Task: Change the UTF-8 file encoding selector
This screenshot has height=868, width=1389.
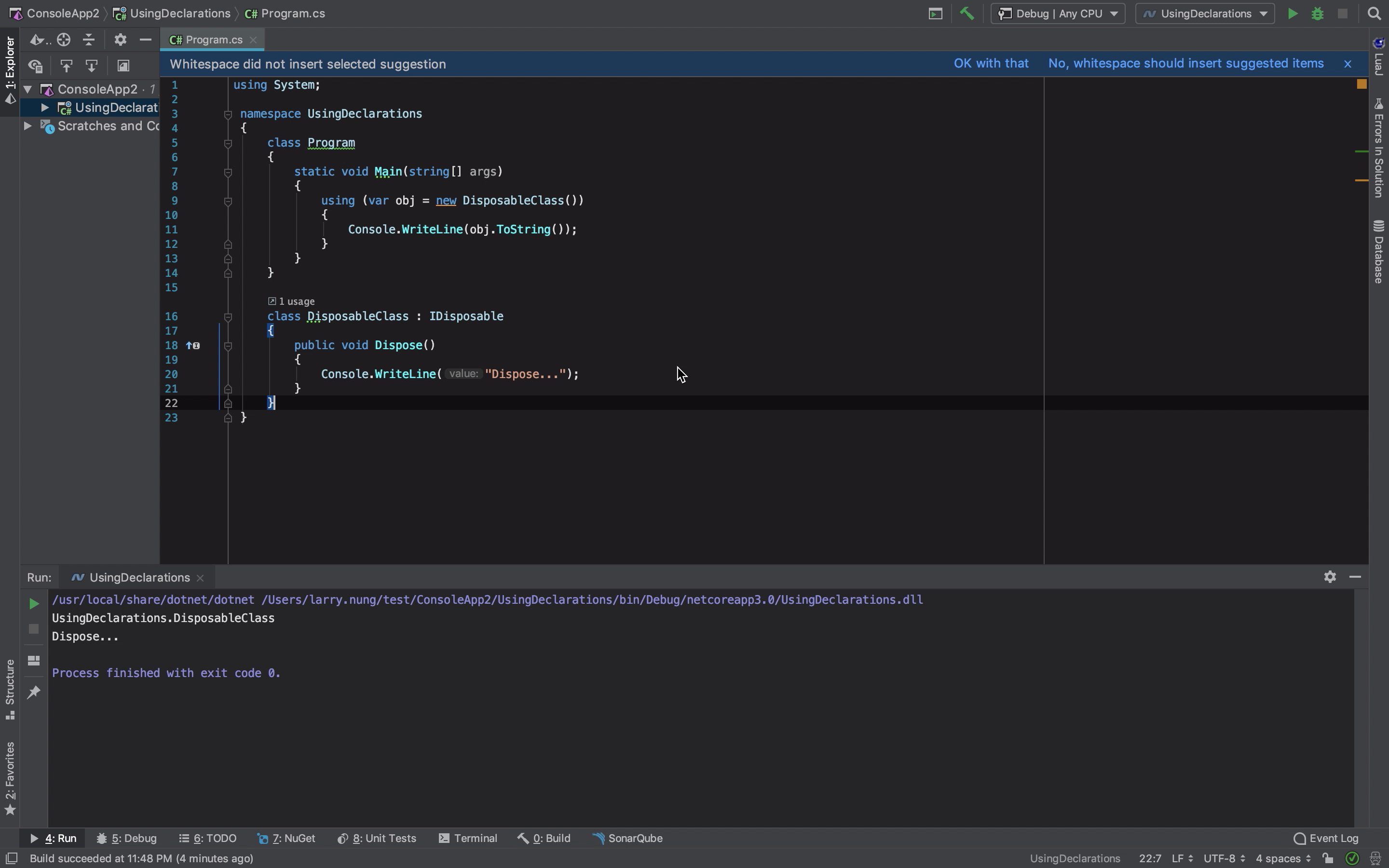Action: click(1224, 858)
